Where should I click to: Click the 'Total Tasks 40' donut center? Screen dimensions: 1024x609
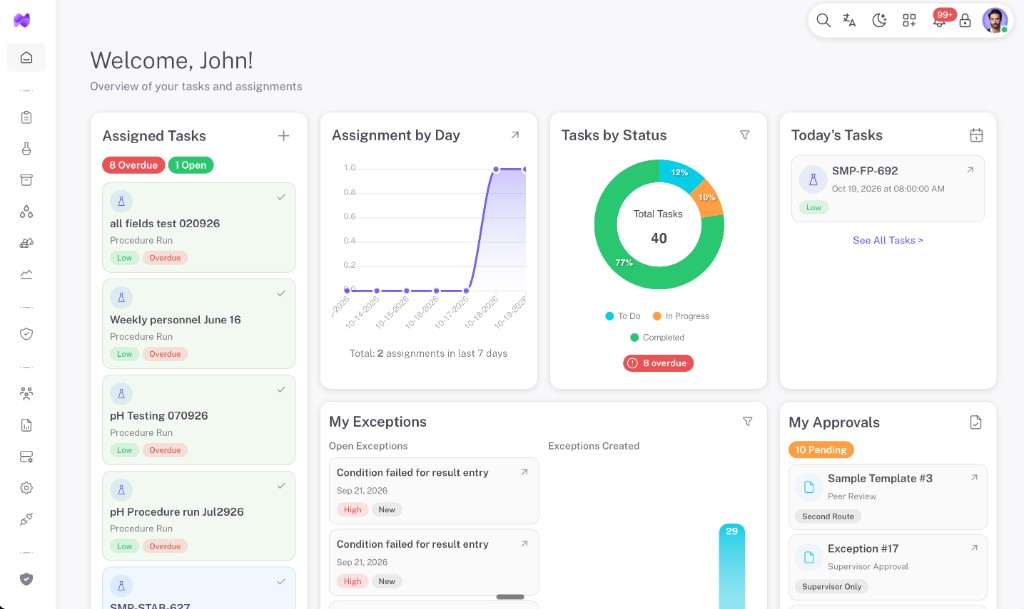(x=658, y=226)
